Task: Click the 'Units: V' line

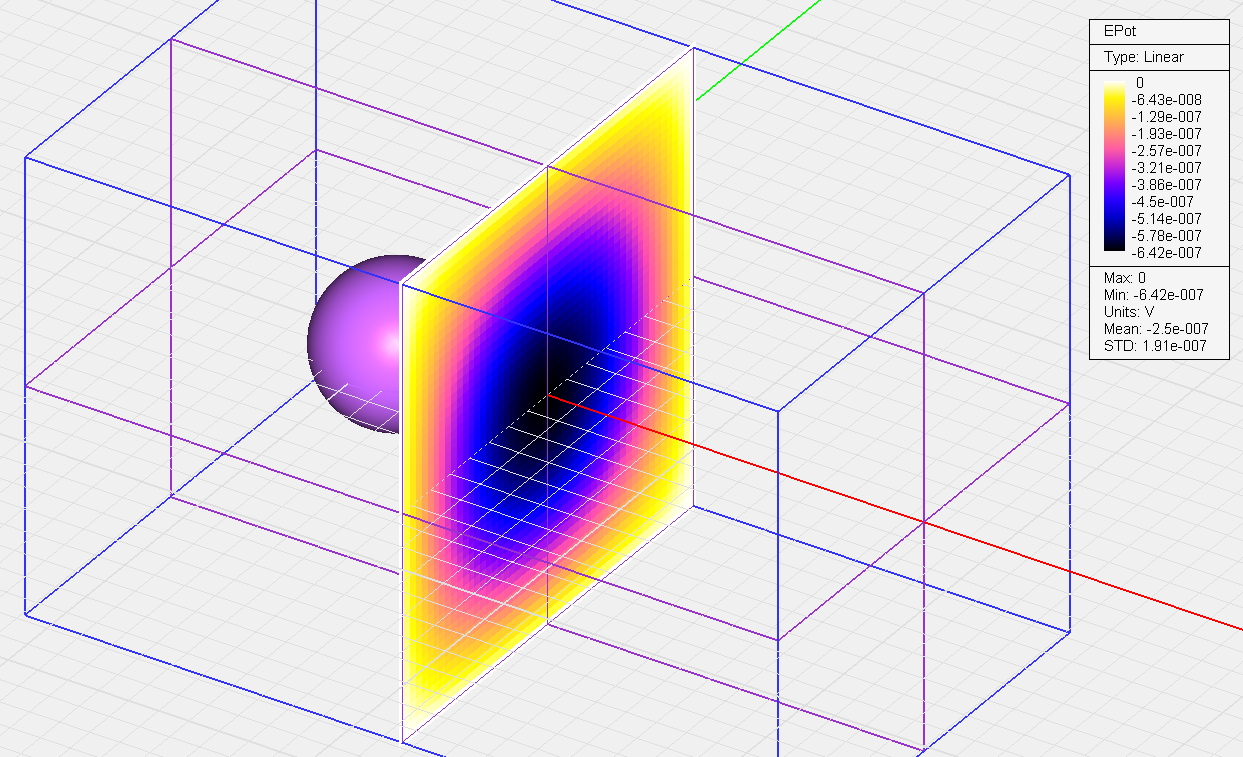Action: tap(1127, 311)
